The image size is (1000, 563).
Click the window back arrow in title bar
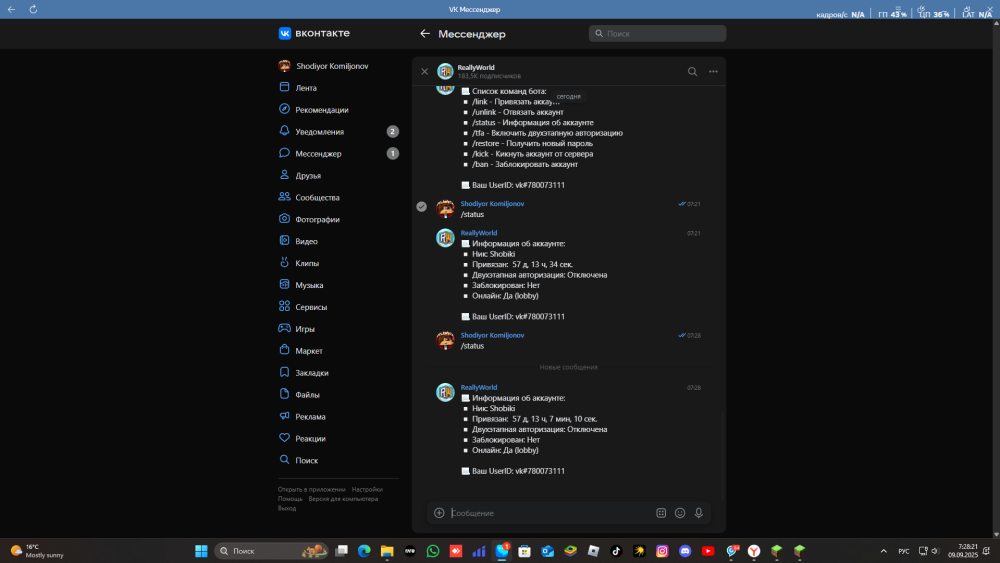[x=11, y=9]
